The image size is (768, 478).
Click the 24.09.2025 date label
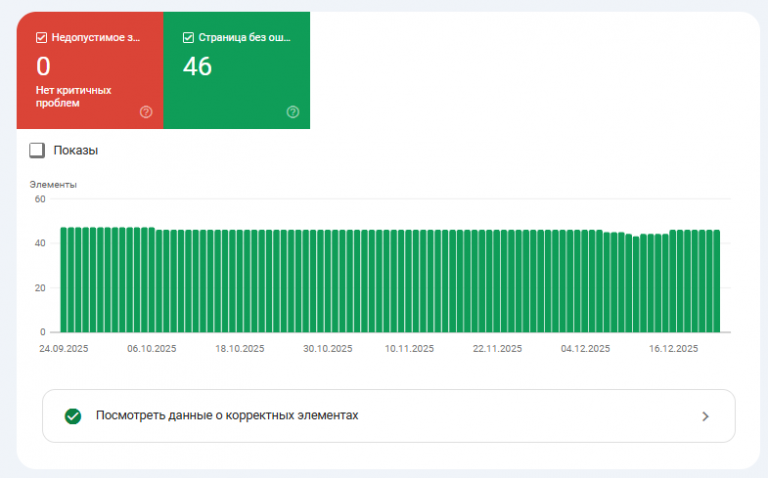pos(64,349)
